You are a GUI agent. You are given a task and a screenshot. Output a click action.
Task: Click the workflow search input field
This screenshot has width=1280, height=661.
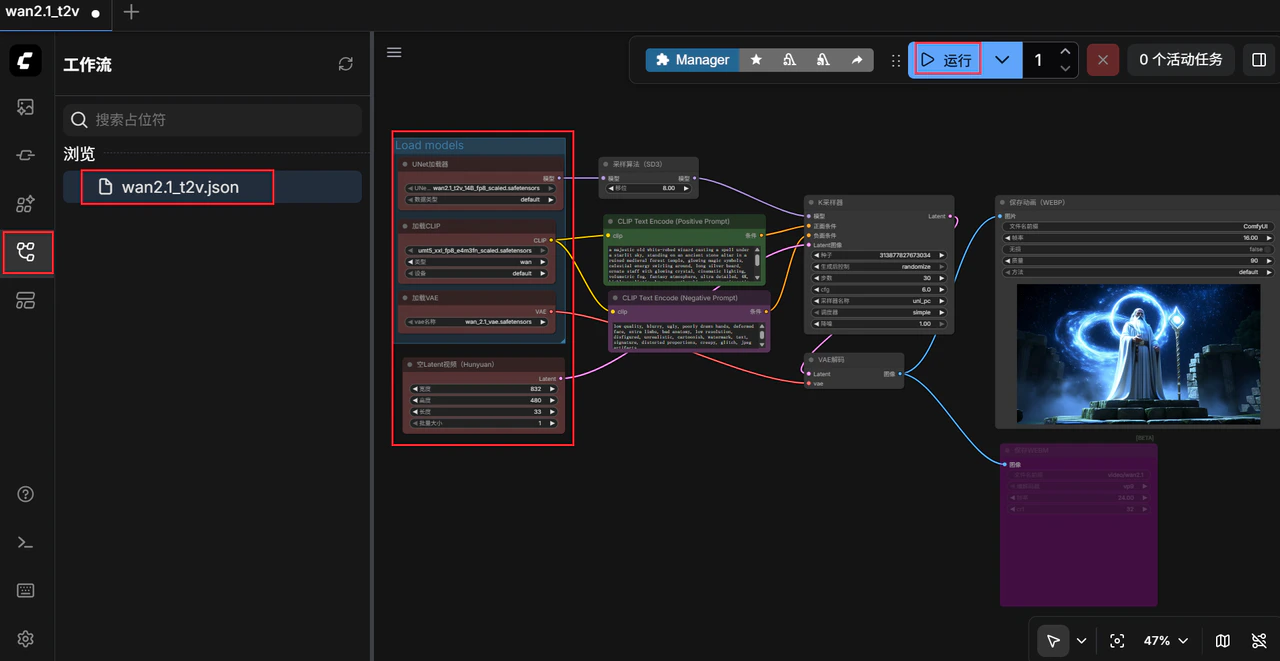pyautogui.click(x=212, y=120)
